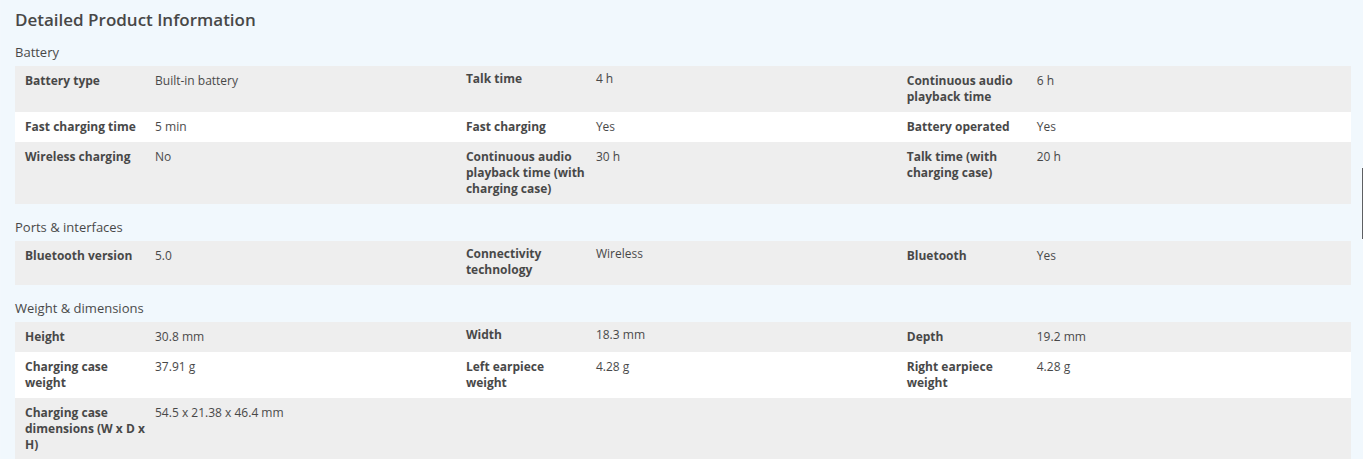This screenshot has width=1363, height=459.
Task: Click the Talk time (with charging case) label
Action: (951, 165)
